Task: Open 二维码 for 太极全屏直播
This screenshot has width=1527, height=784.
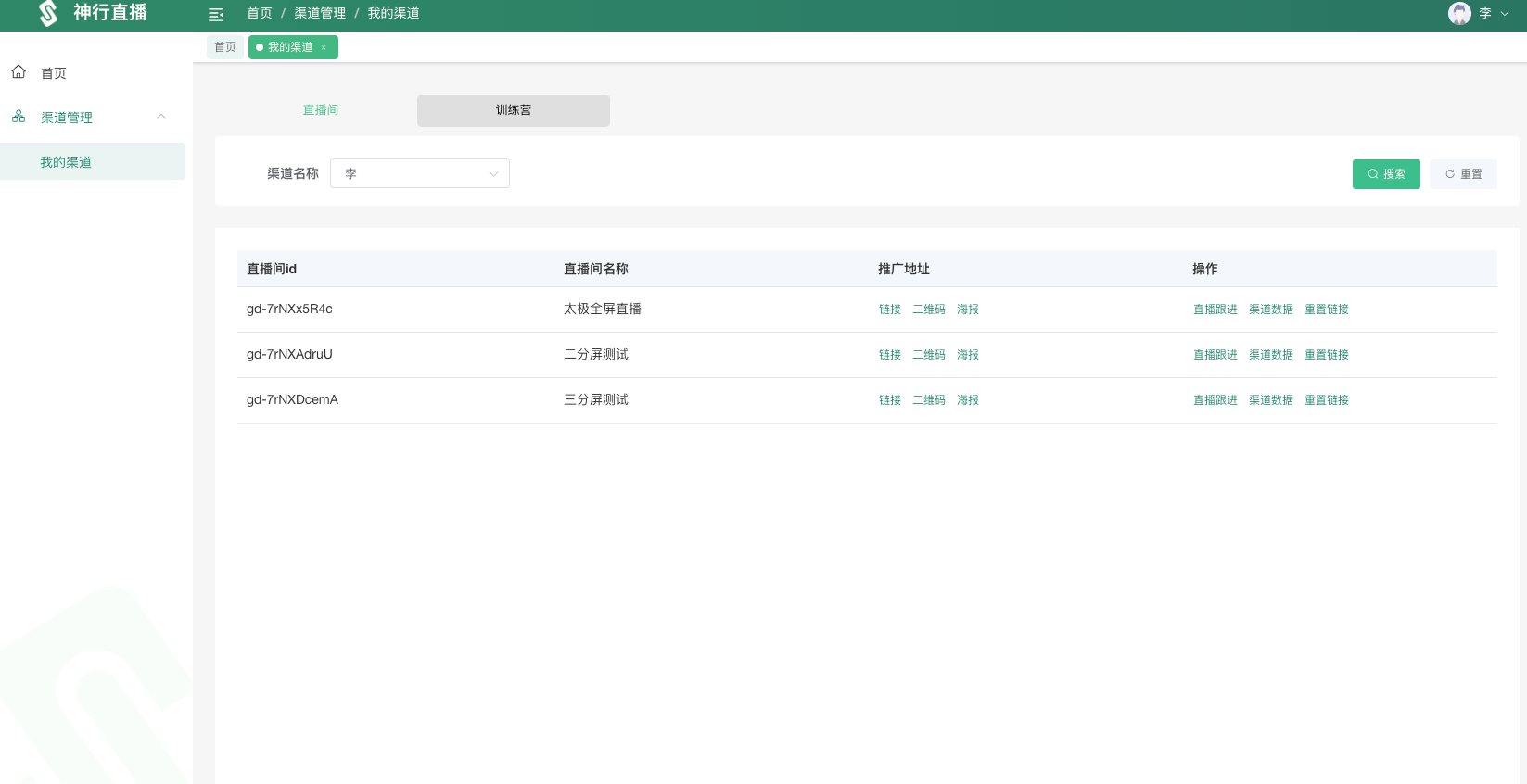Action: (929, 310)
